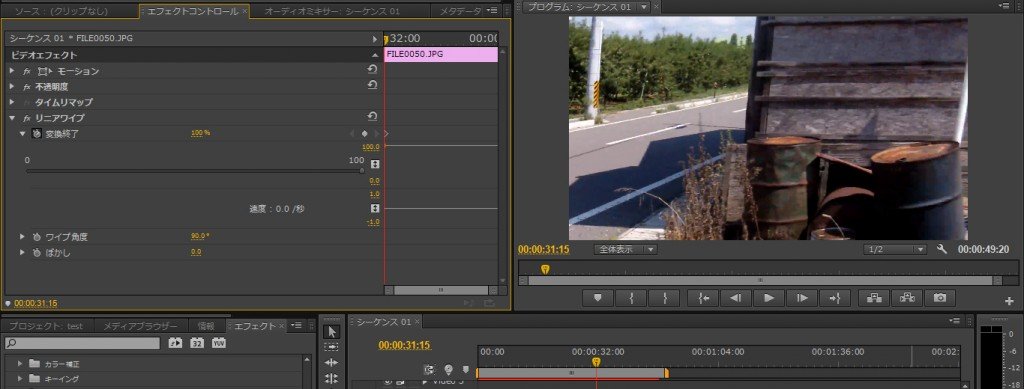
Task: Select the Selection tool arrow
Action: [x=331, y=332]
